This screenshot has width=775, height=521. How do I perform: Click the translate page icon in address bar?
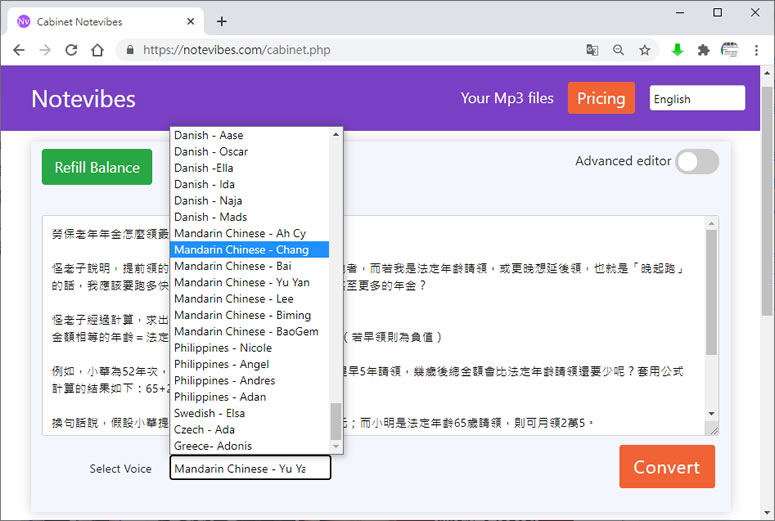[593, 50]
